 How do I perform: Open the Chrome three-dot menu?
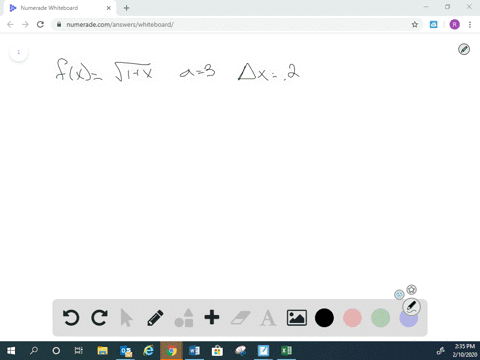(x=470, y=24)
